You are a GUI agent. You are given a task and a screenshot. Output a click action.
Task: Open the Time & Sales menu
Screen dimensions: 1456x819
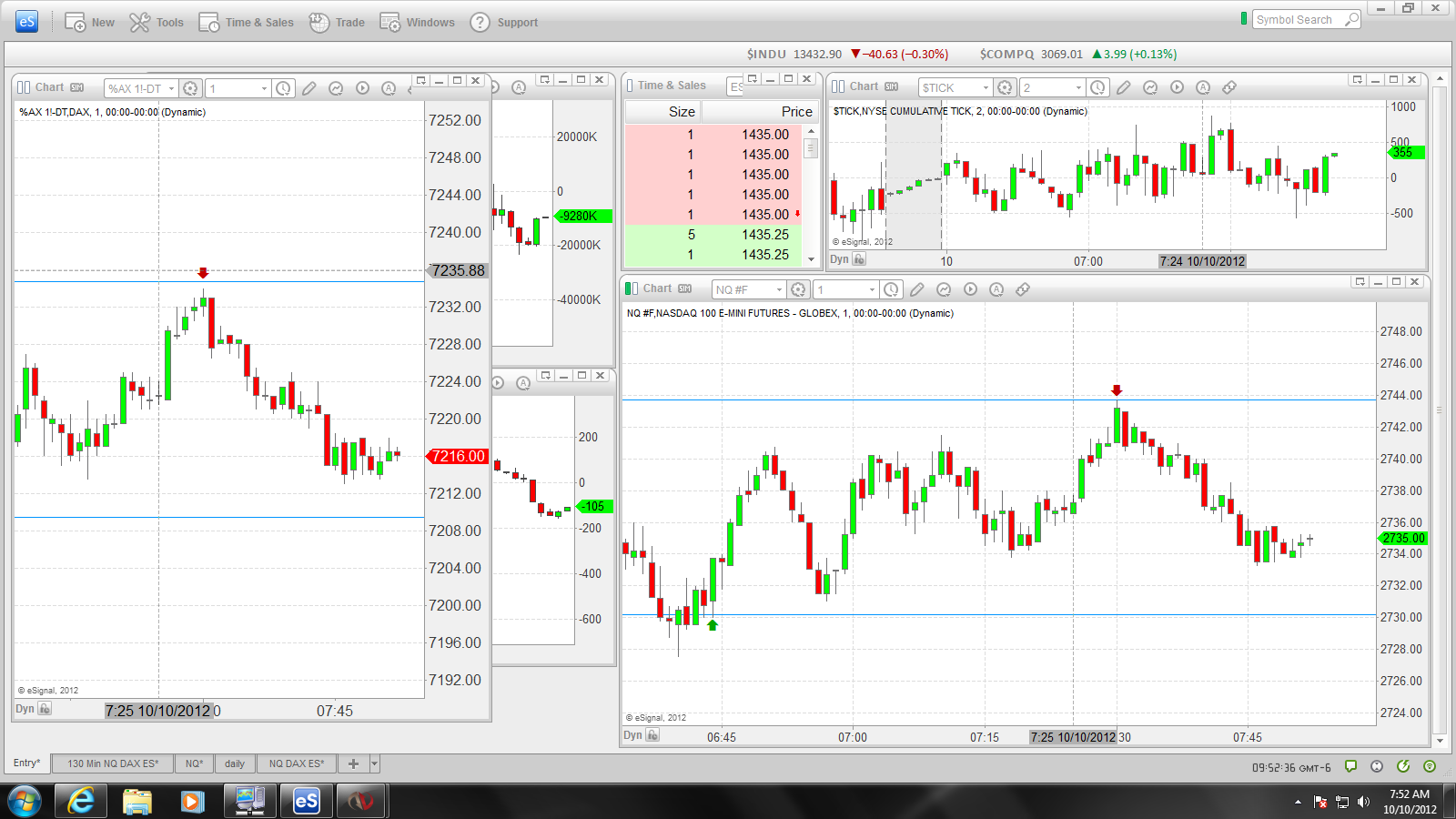[247, 23]
